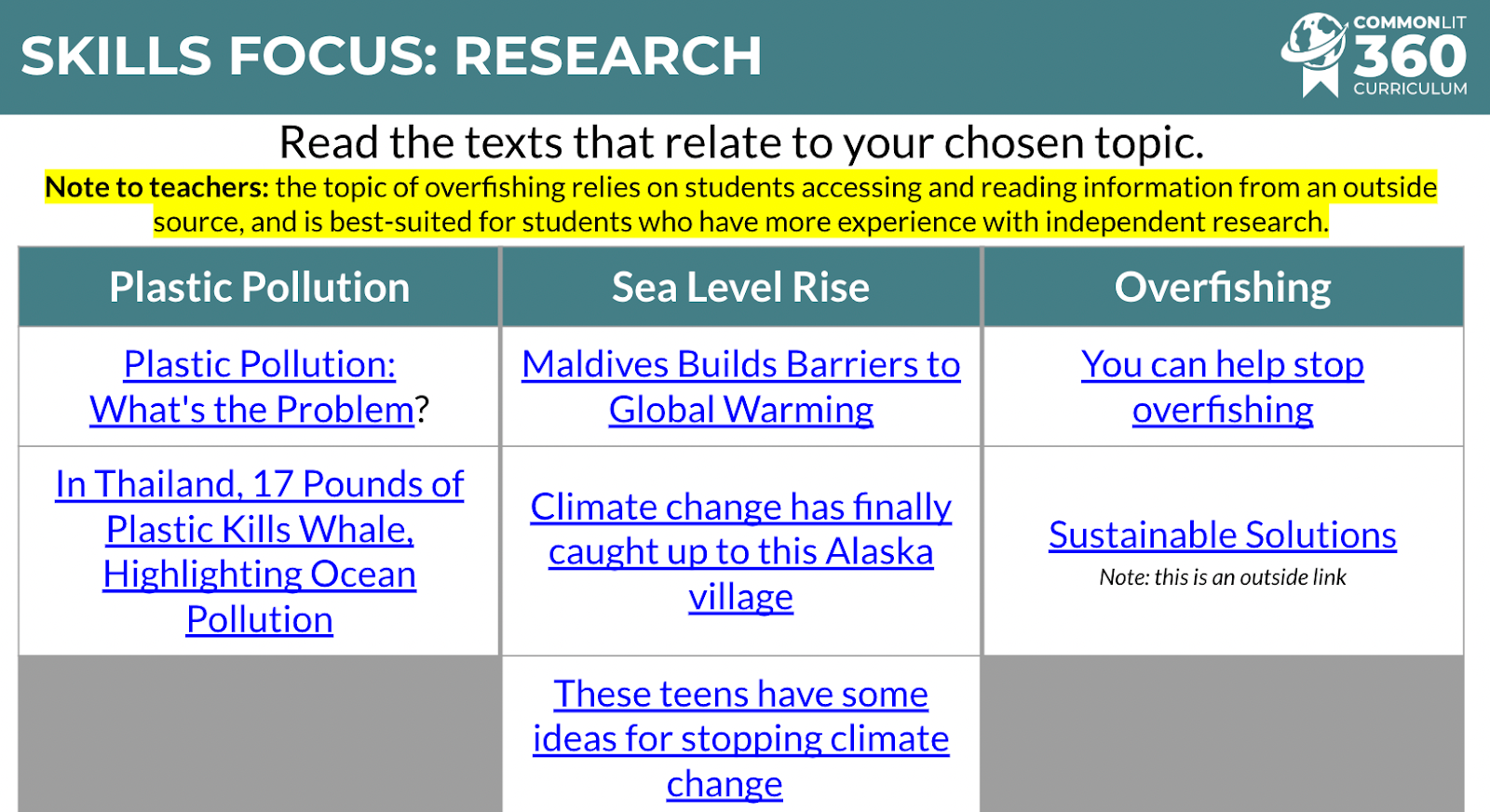Click the gray empty cell under Overfishing

click(x=1223, y=734)
